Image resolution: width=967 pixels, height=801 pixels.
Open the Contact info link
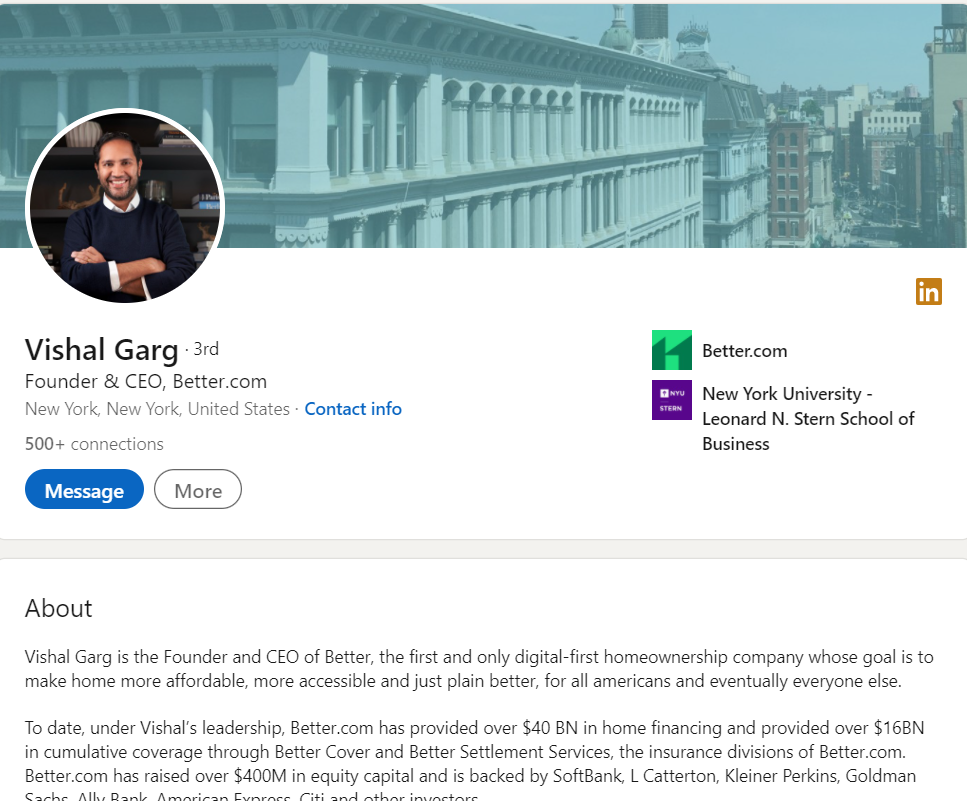[353, 409]
